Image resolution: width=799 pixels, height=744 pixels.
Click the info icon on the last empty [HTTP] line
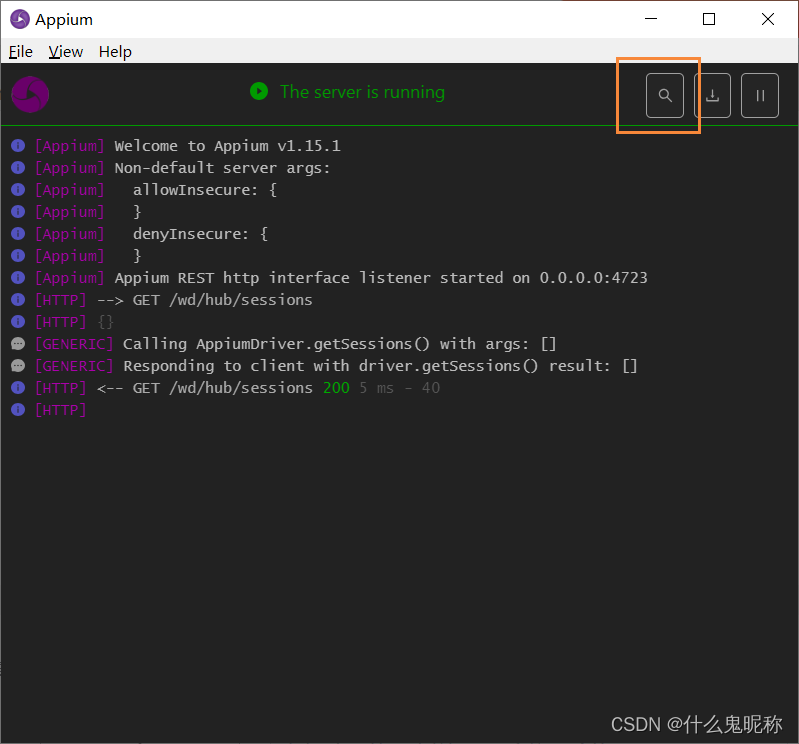coord(18,410)
